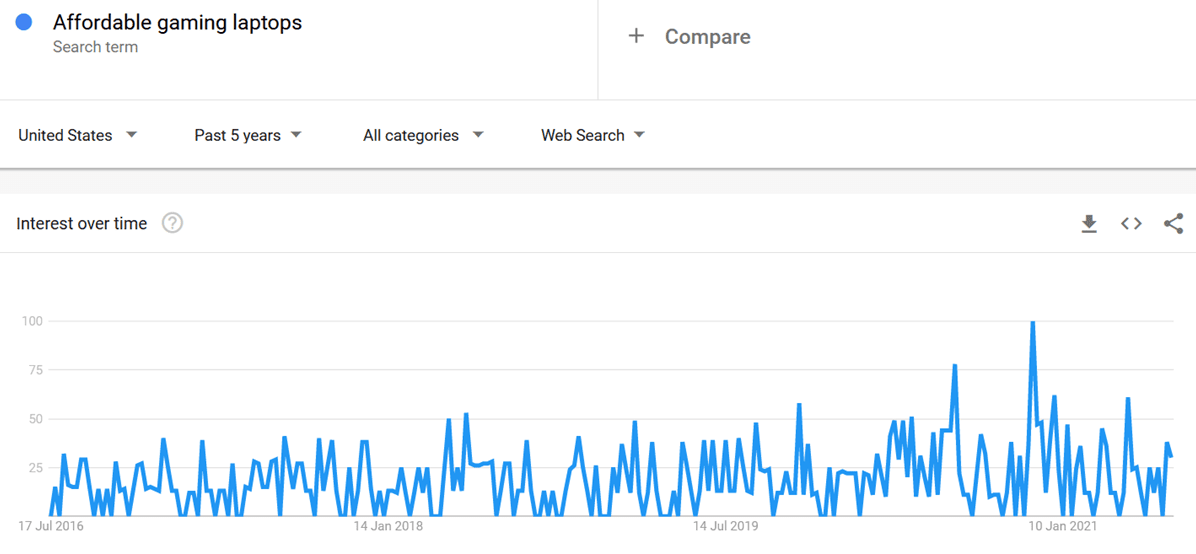This screenshot has height=554, width=1196.
Task: Click the plus icon beside Compare
Action: [636, 36]
